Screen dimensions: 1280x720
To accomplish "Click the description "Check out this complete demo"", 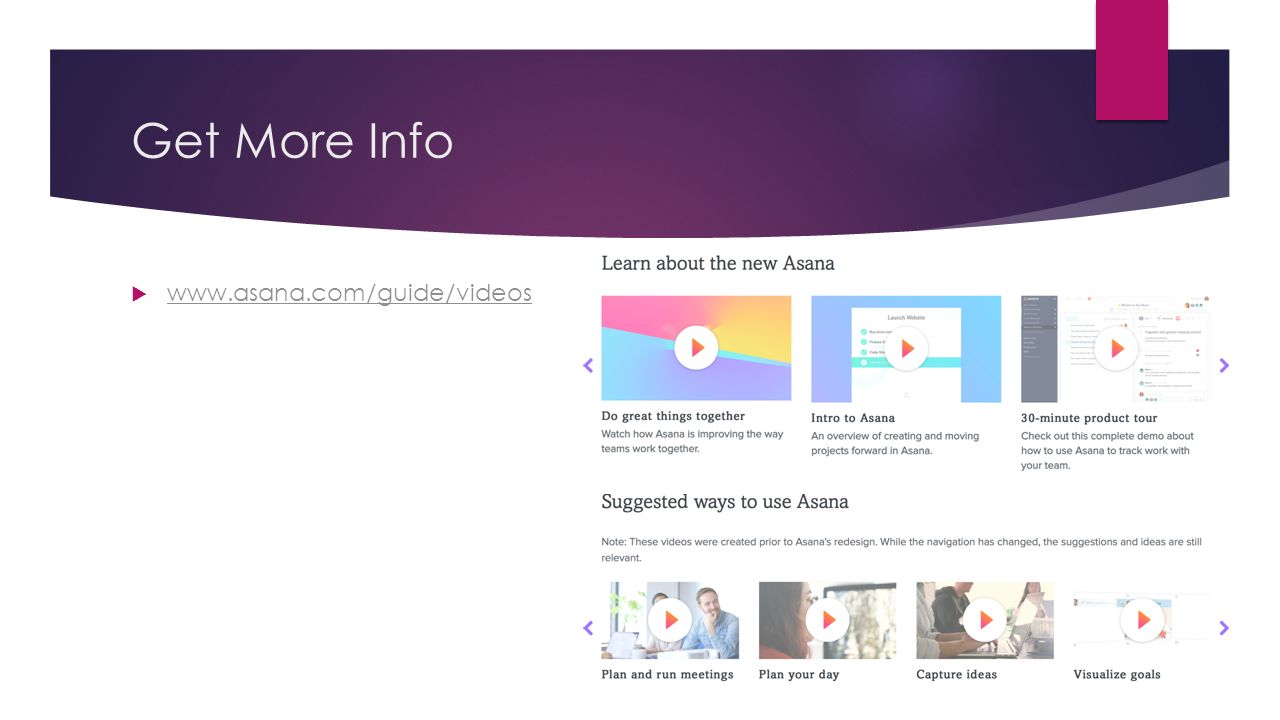I will [1107, 451].
